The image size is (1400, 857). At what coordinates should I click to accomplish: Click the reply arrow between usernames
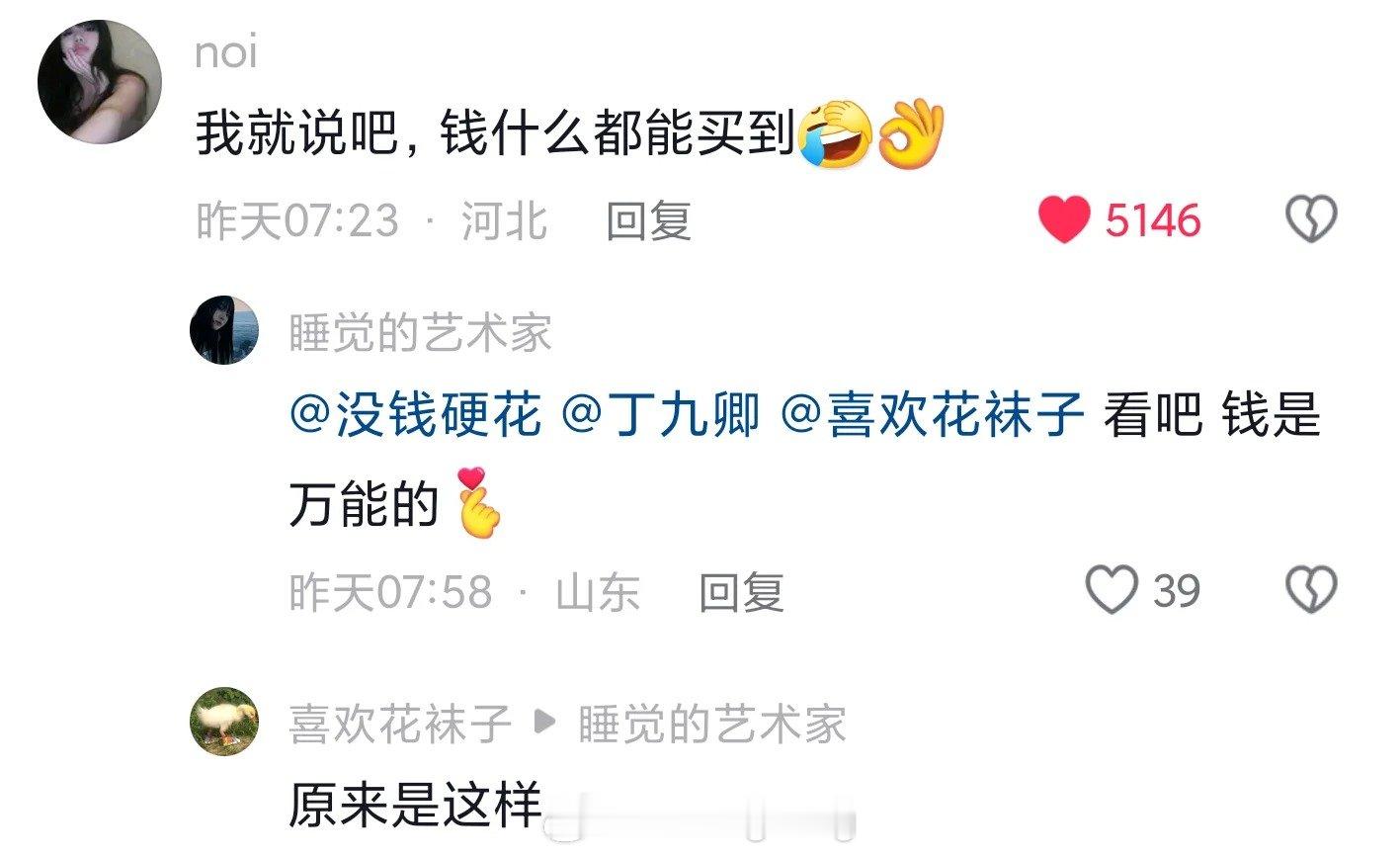point(543,725)
